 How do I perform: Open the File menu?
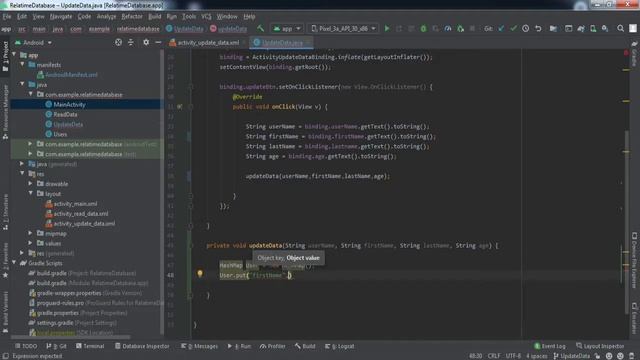coord(7,17)
